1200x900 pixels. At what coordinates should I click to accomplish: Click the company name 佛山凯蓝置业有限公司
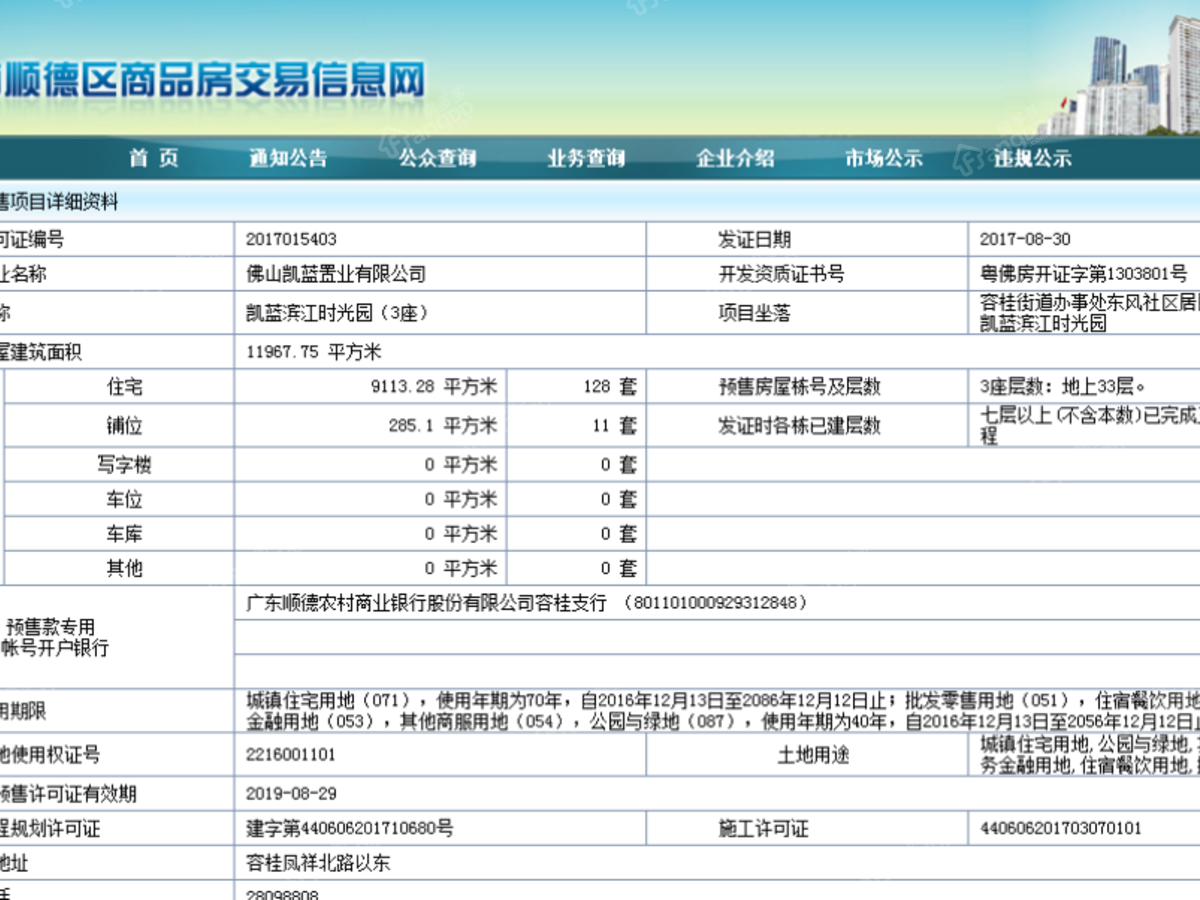coord(336,274)
